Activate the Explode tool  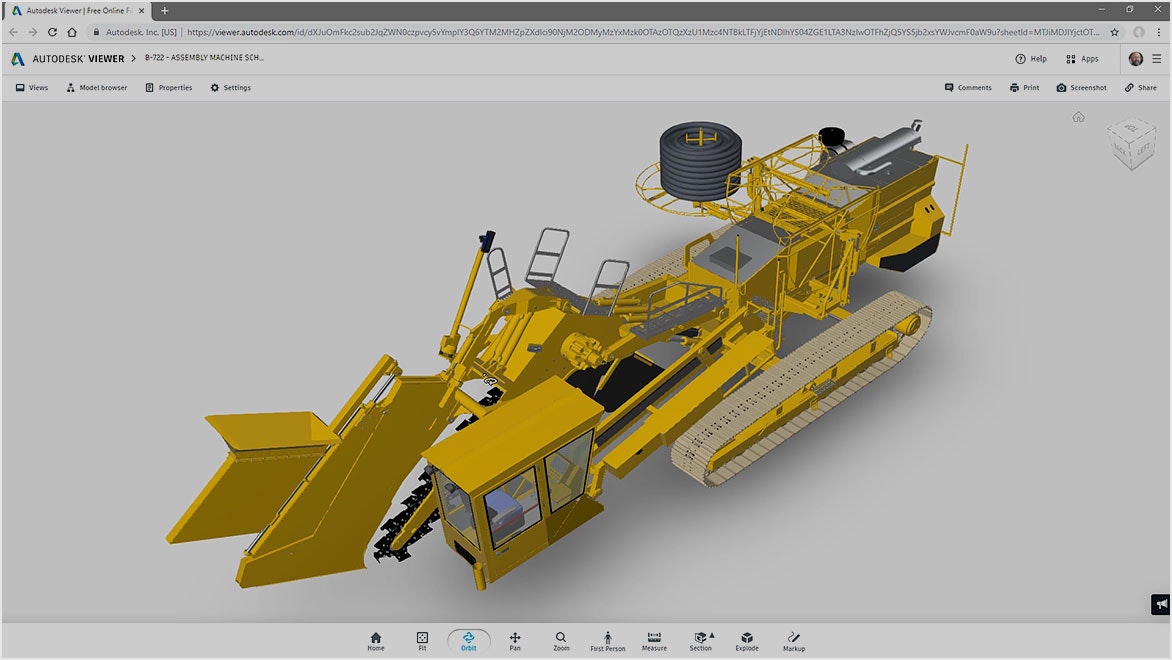coord(746,640)
